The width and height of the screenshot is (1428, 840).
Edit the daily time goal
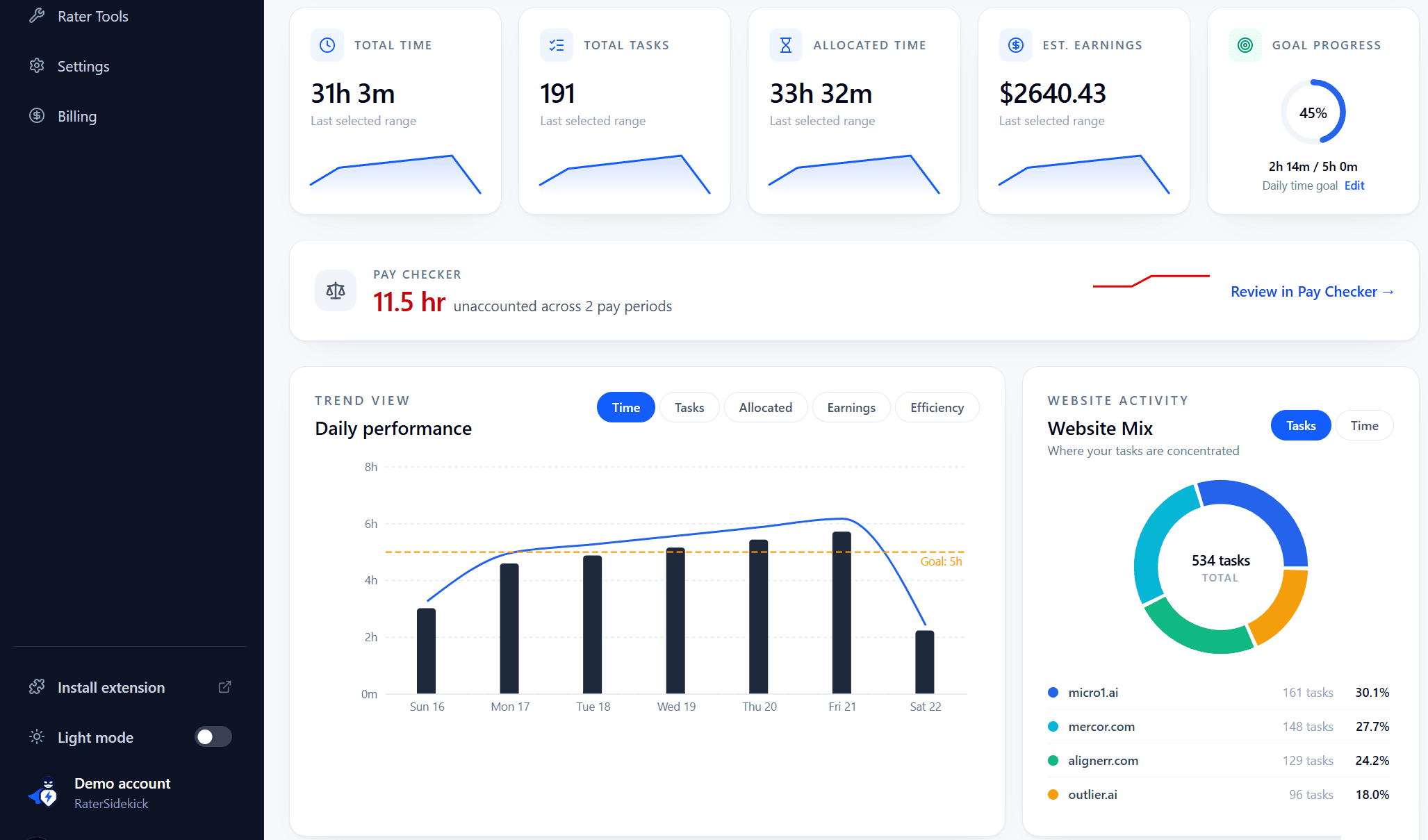coord(1354,186)
